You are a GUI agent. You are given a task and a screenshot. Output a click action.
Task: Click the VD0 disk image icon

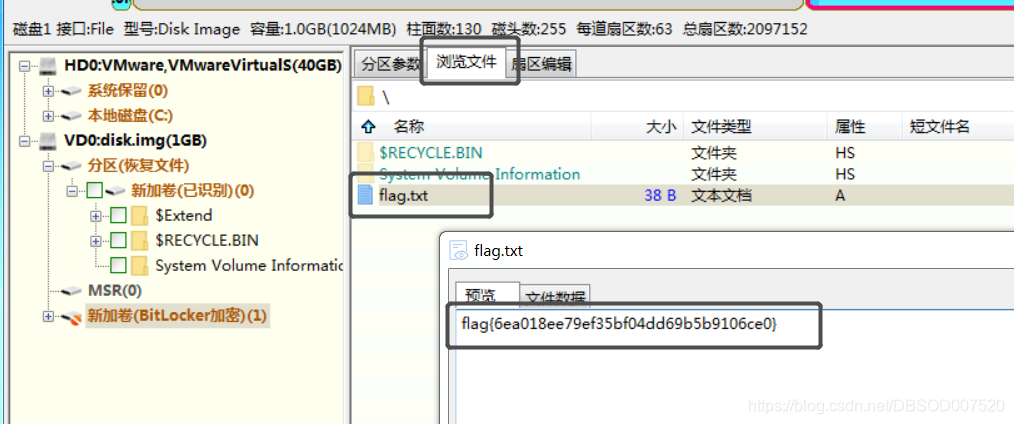pos(48,140)
